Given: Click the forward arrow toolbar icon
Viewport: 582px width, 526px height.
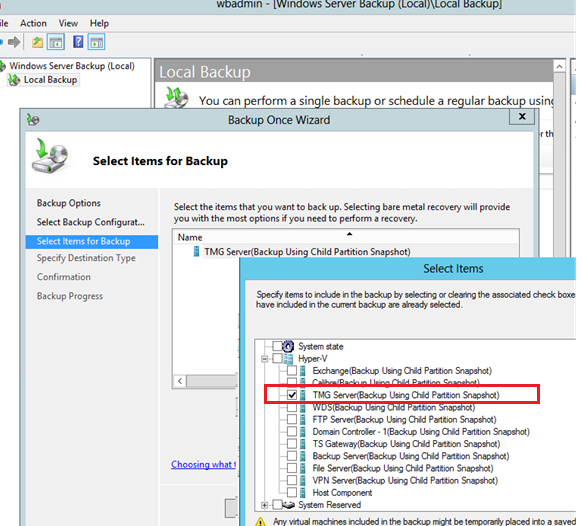Looking at the screenshot, I should [x=14, y=42].
